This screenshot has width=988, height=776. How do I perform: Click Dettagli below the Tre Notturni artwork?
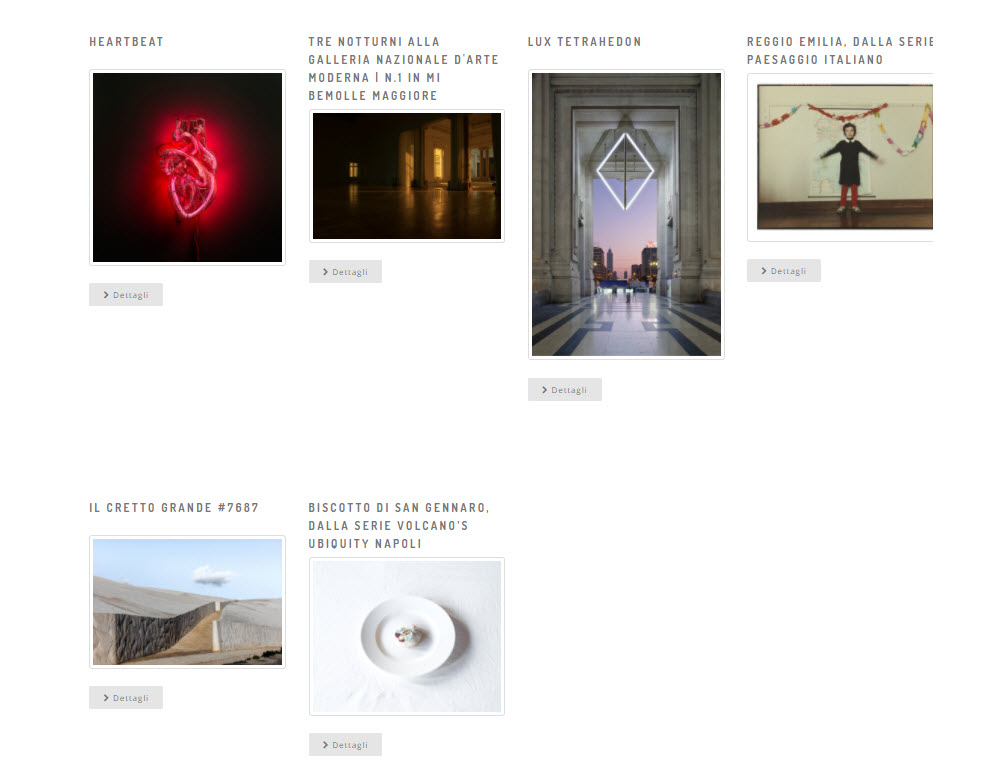point(345,271)
